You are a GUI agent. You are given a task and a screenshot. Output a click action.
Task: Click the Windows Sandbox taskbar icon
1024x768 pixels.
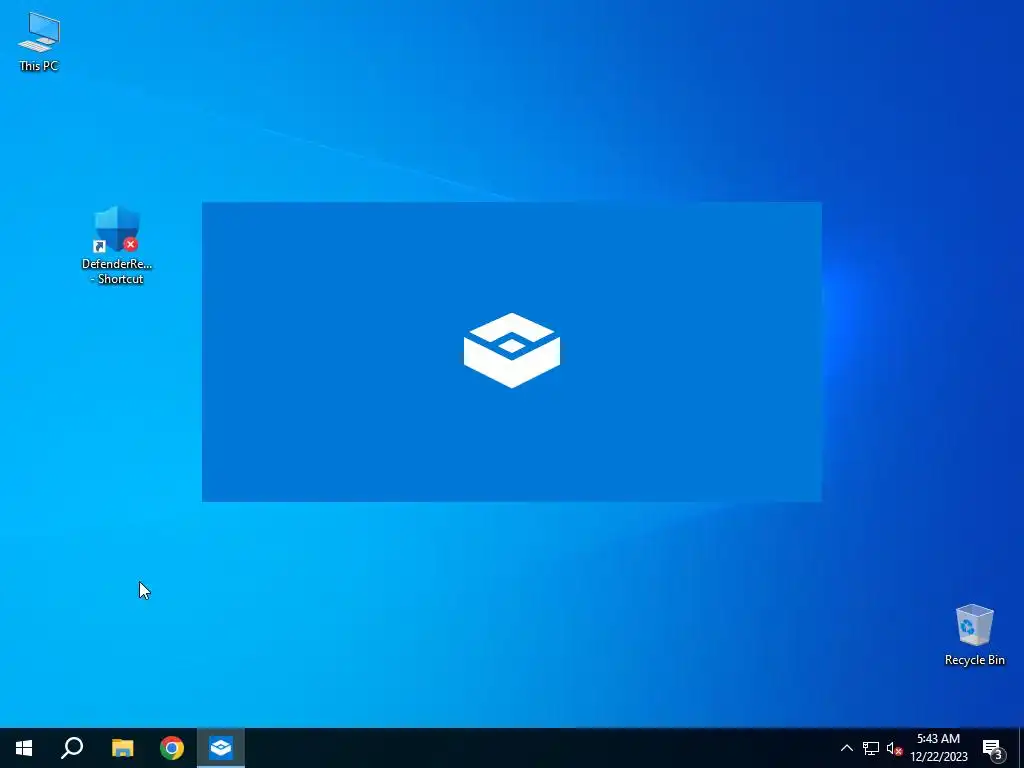point(221,748)
